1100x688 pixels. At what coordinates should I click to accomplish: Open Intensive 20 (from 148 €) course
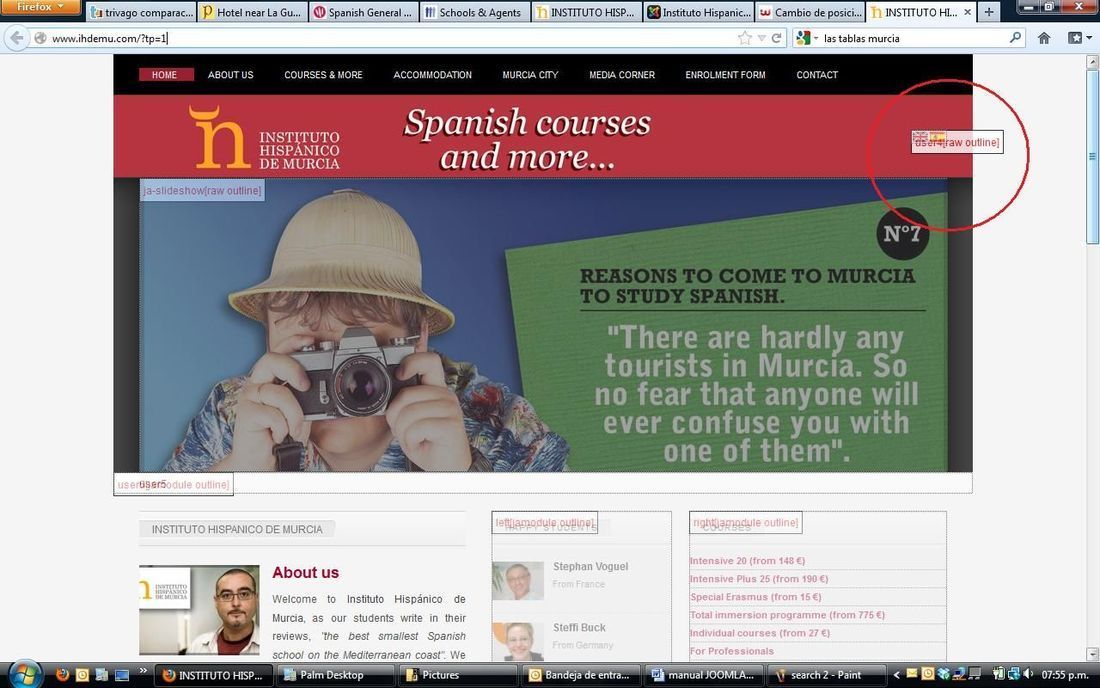coord(747,561)
